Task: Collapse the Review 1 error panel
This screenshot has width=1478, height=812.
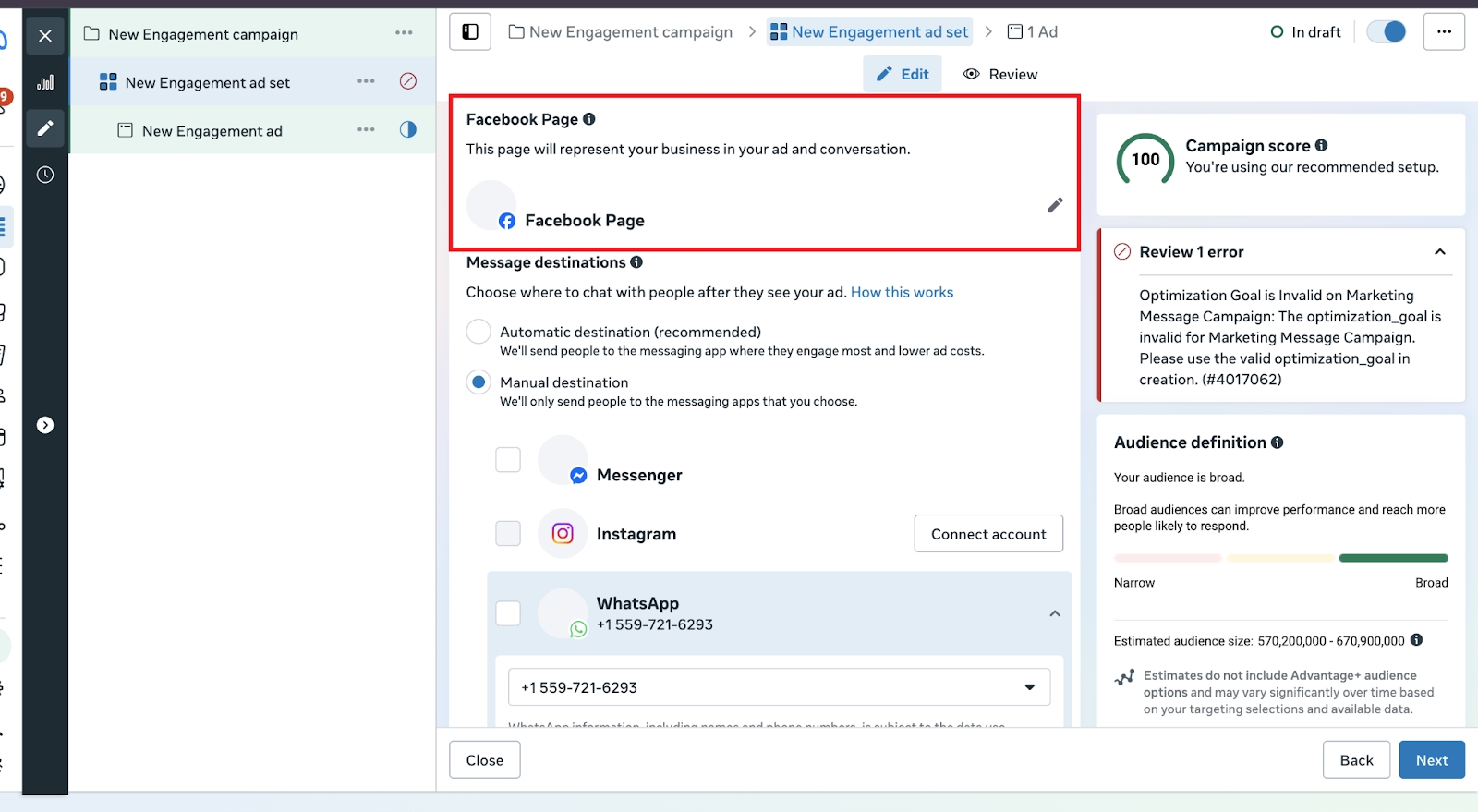Action: tap(1439, 252)
